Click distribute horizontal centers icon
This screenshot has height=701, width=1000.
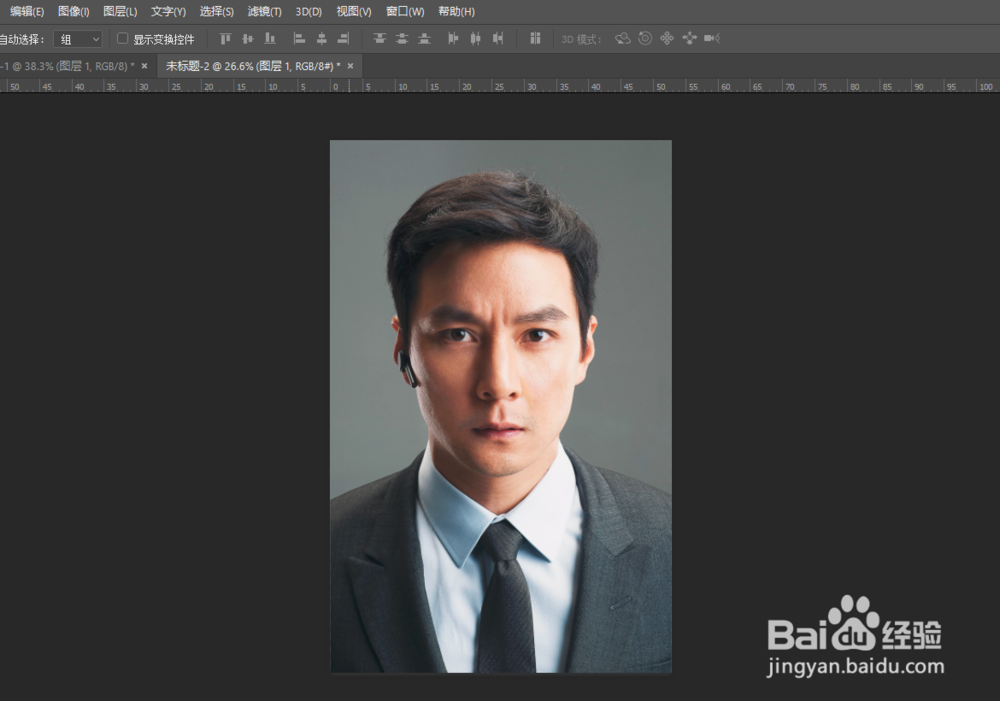click(475, 39)
